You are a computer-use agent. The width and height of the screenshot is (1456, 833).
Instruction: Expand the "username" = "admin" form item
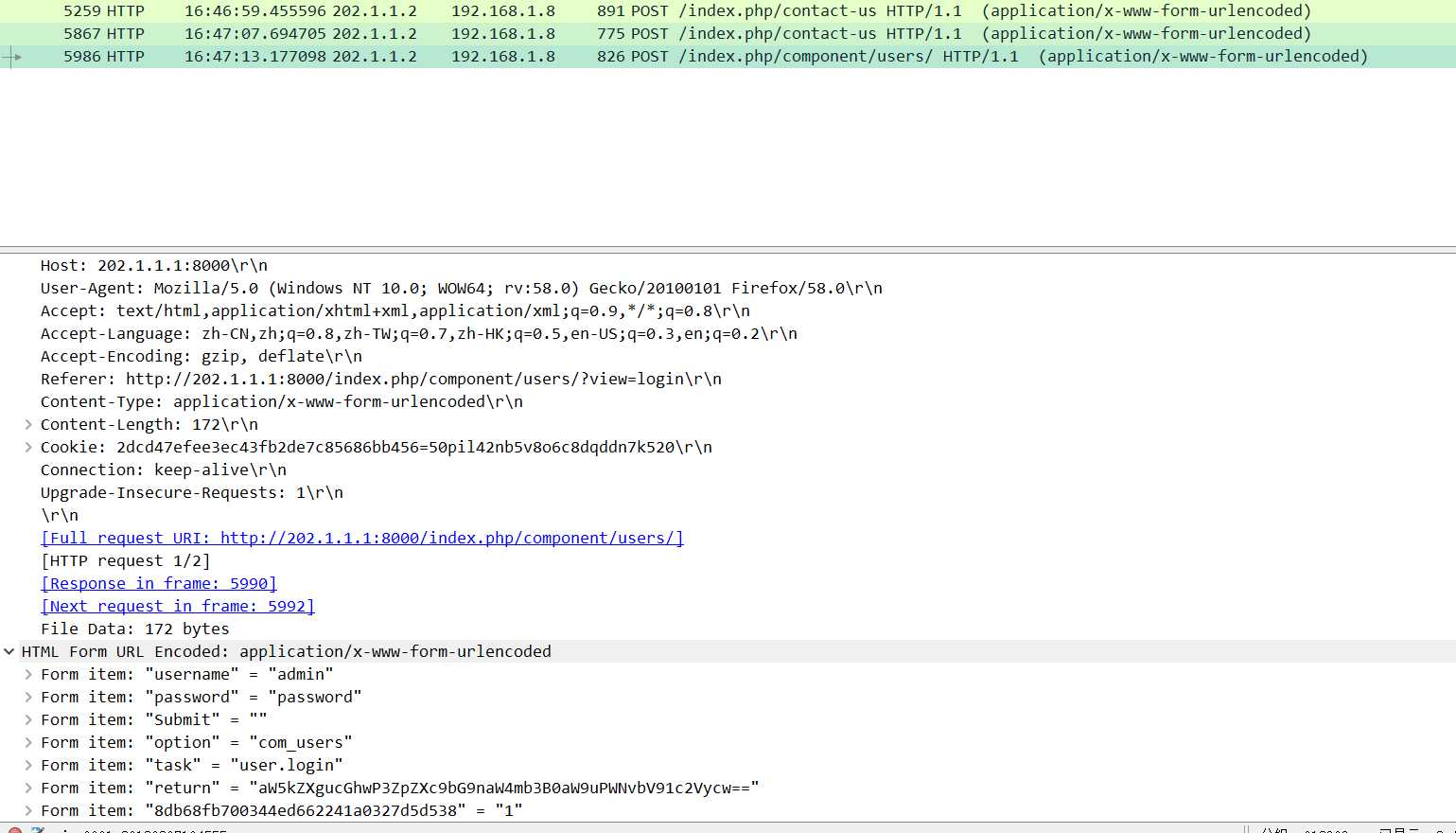click(x=28, y=674)
